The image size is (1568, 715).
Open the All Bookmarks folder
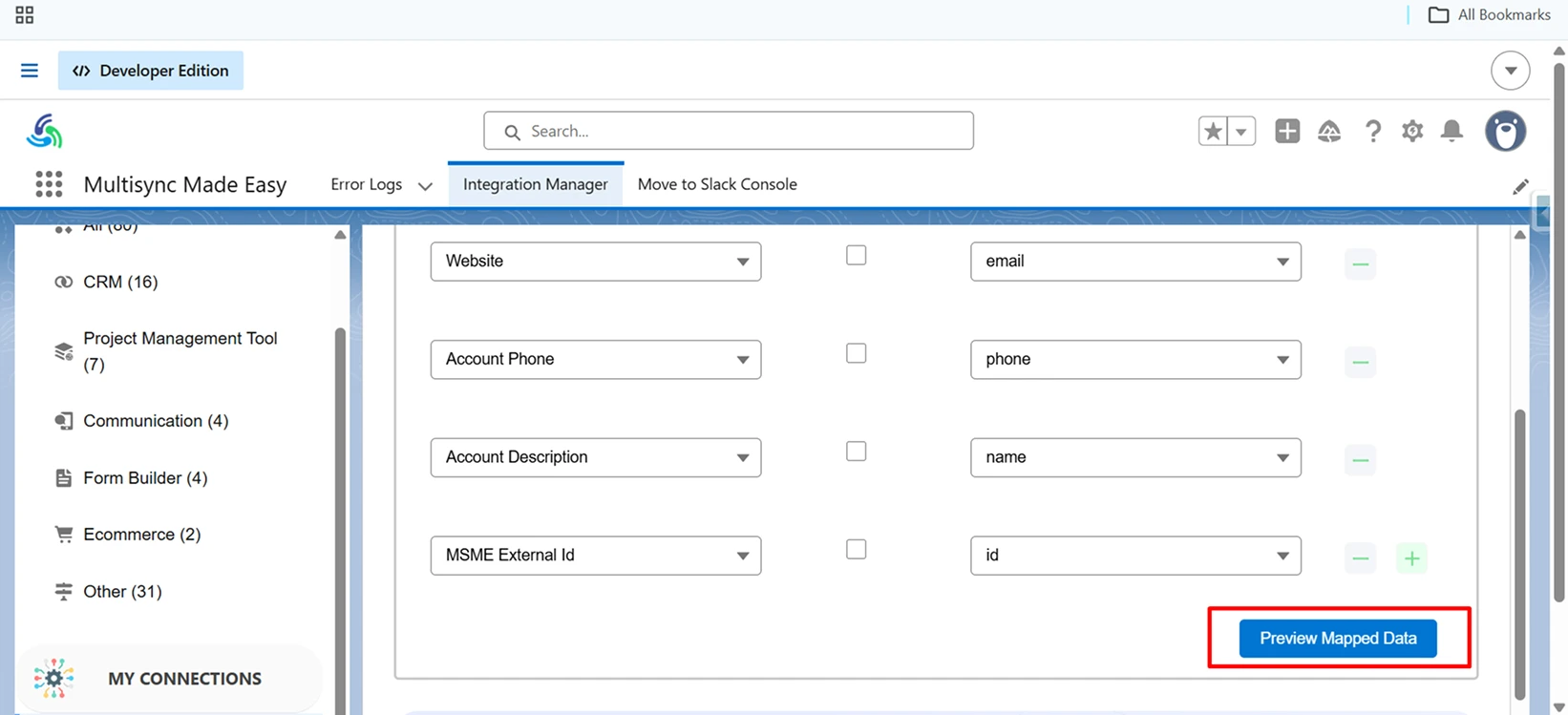[x=1489, y=14]
